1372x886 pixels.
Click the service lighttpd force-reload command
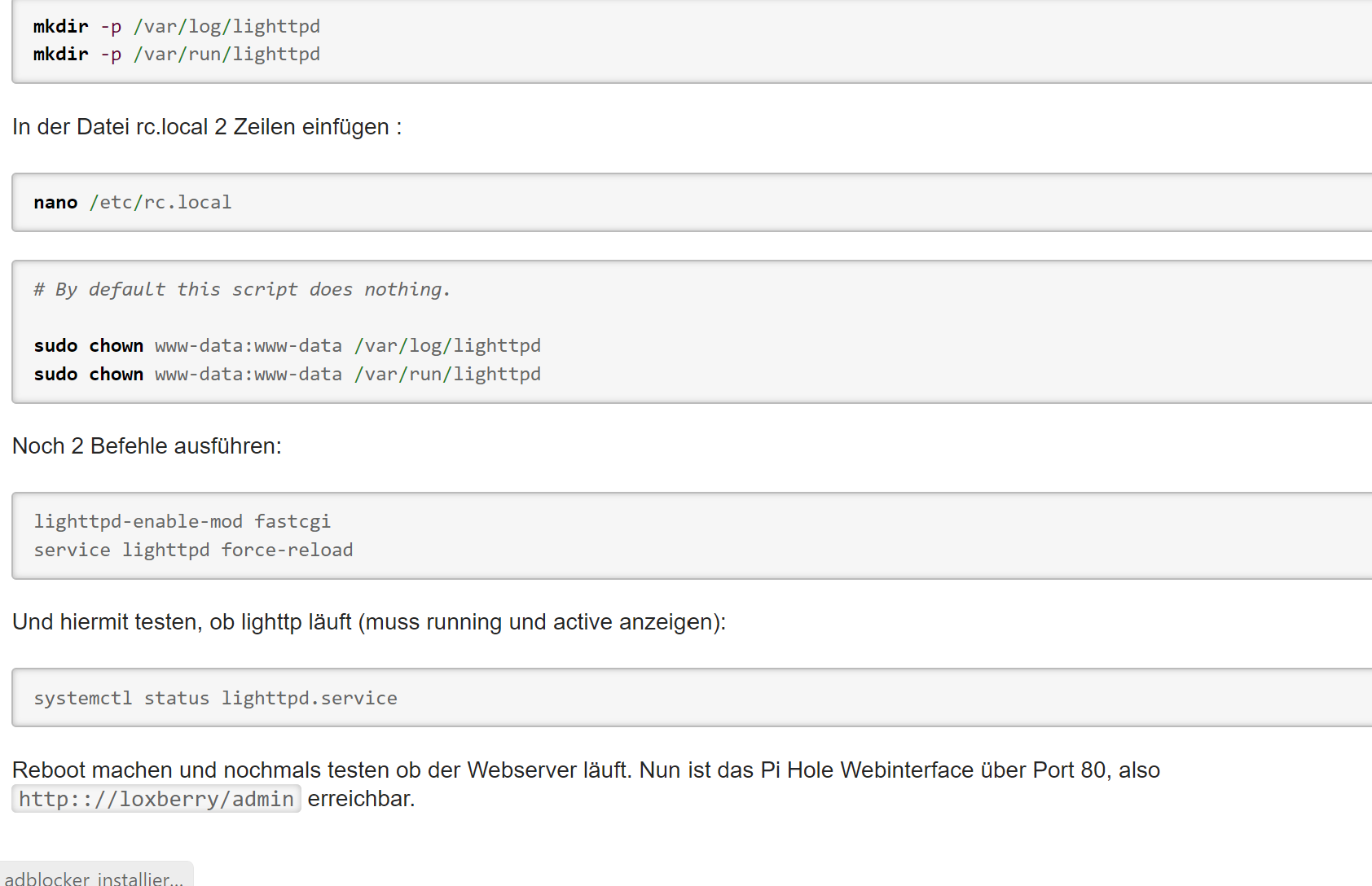[193, 550]
